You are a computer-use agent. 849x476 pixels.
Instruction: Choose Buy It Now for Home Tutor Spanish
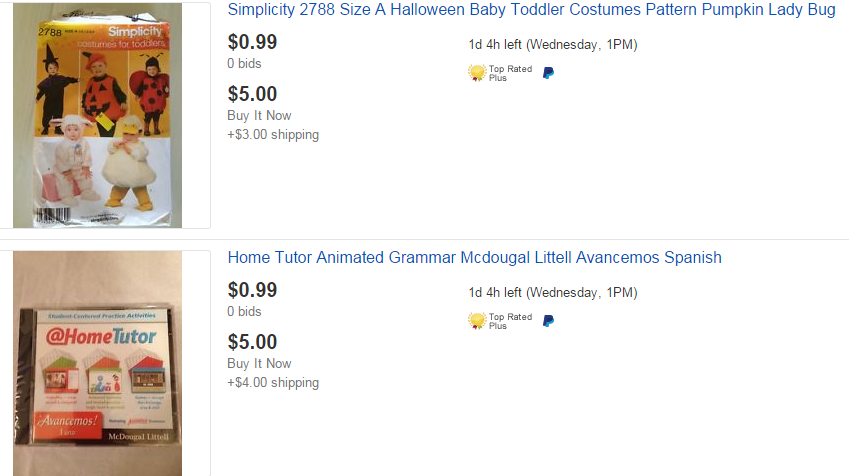point(259,363)
